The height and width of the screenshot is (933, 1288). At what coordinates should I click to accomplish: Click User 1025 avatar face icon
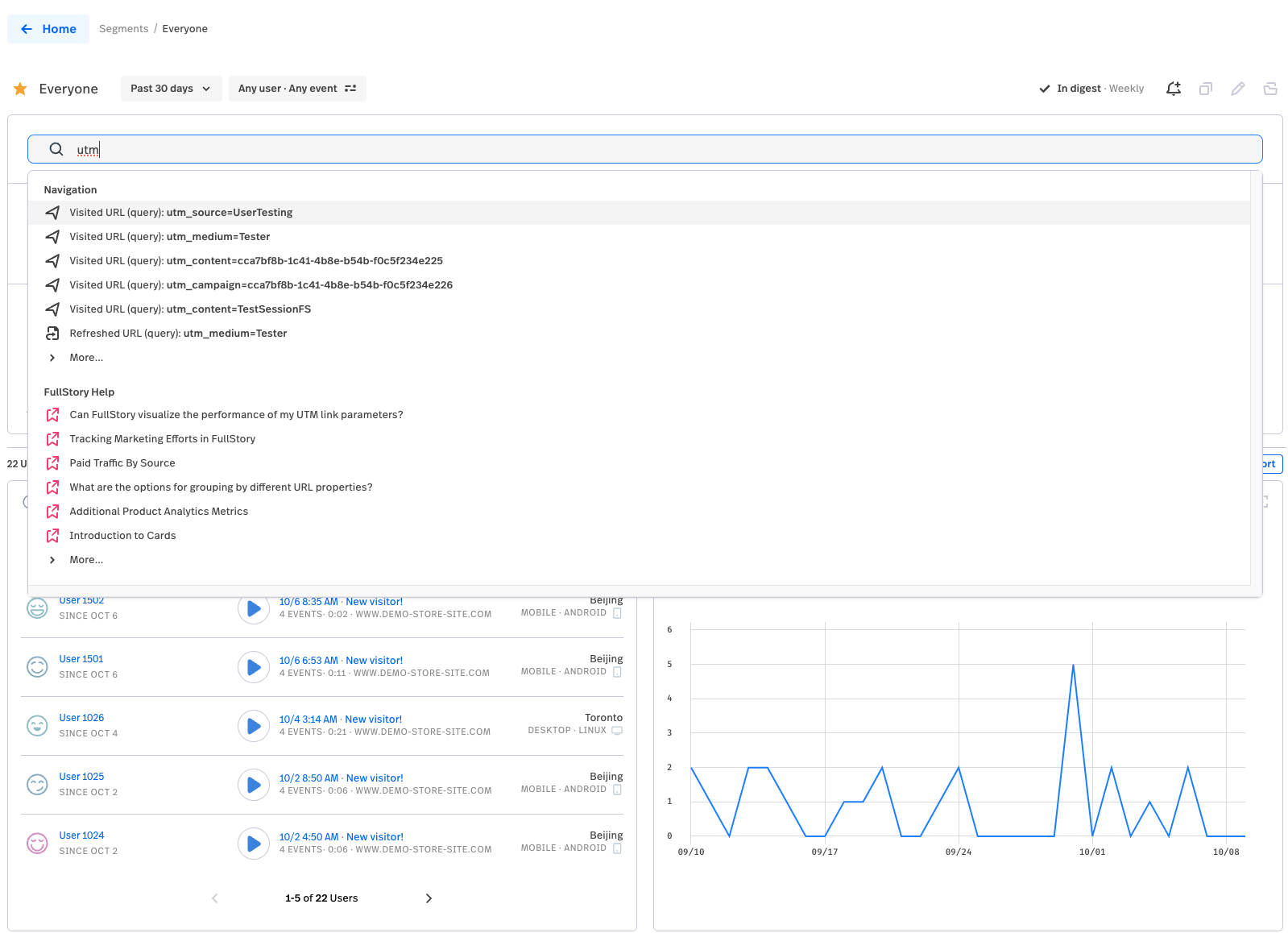(37, 785)
